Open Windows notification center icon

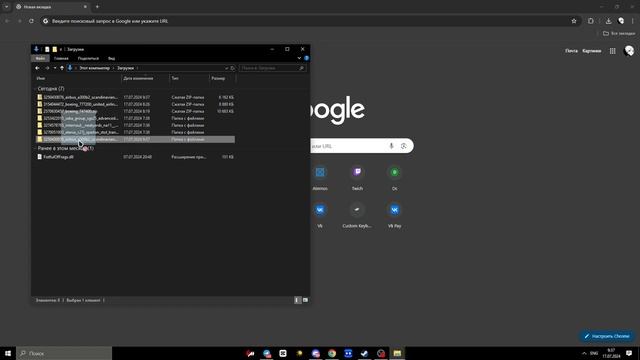pyautogui.click(x=629, y=353)
